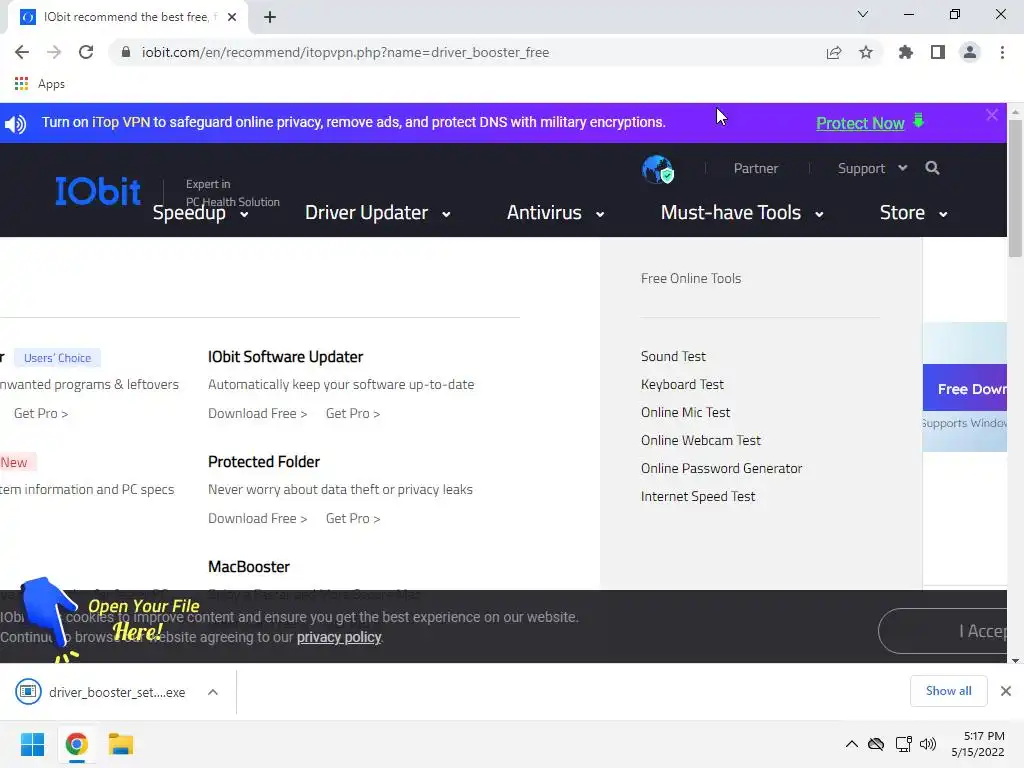Download Free for IObit Software Updater

point(257,413)
